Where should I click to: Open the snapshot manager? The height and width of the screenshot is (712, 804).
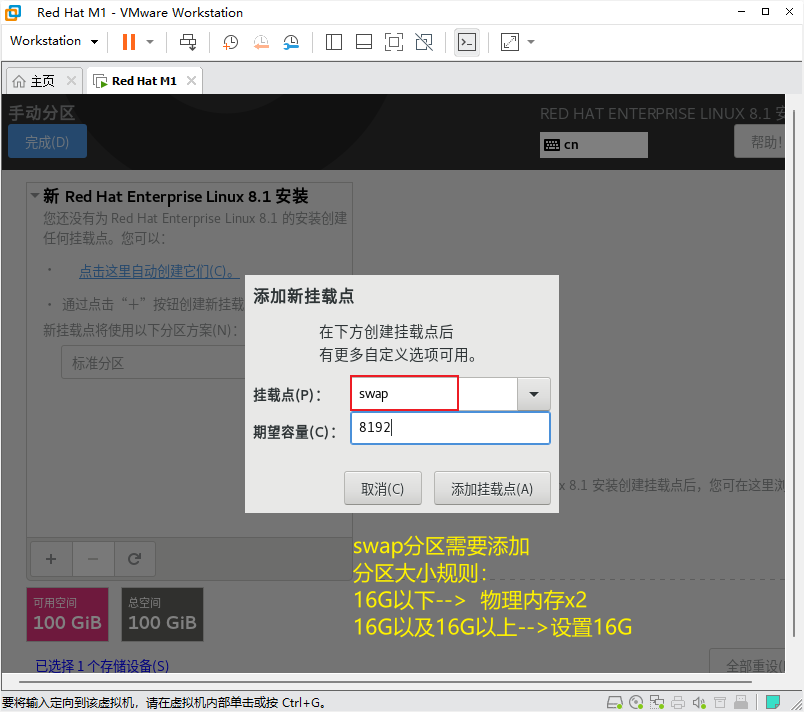pyautogui.click(x=291, y=42)
